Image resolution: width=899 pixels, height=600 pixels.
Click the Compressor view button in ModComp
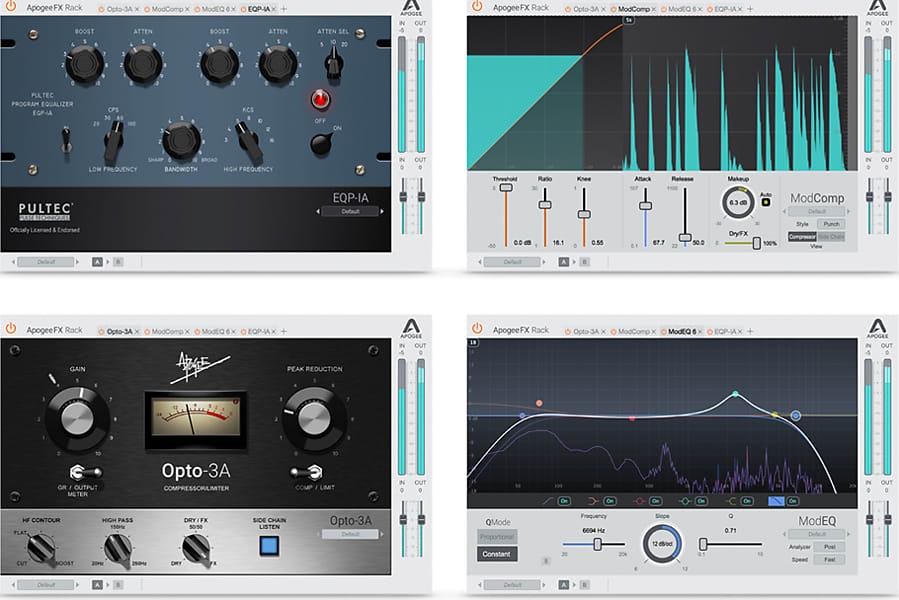[802, 237]
